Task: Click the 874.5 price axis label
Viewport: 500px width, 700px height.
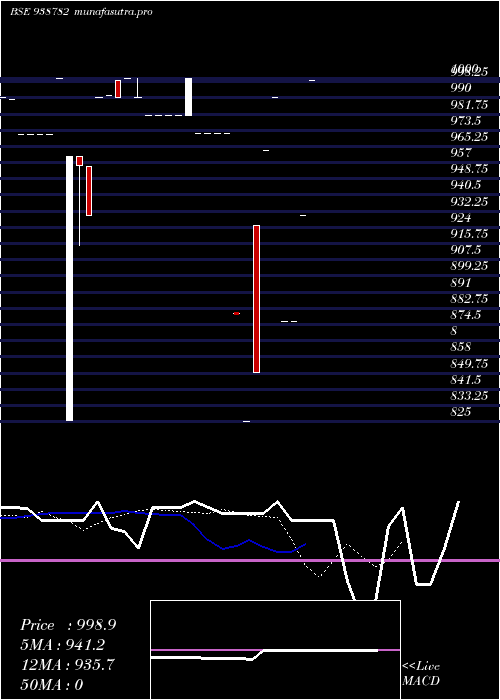Action: point(466,315)
